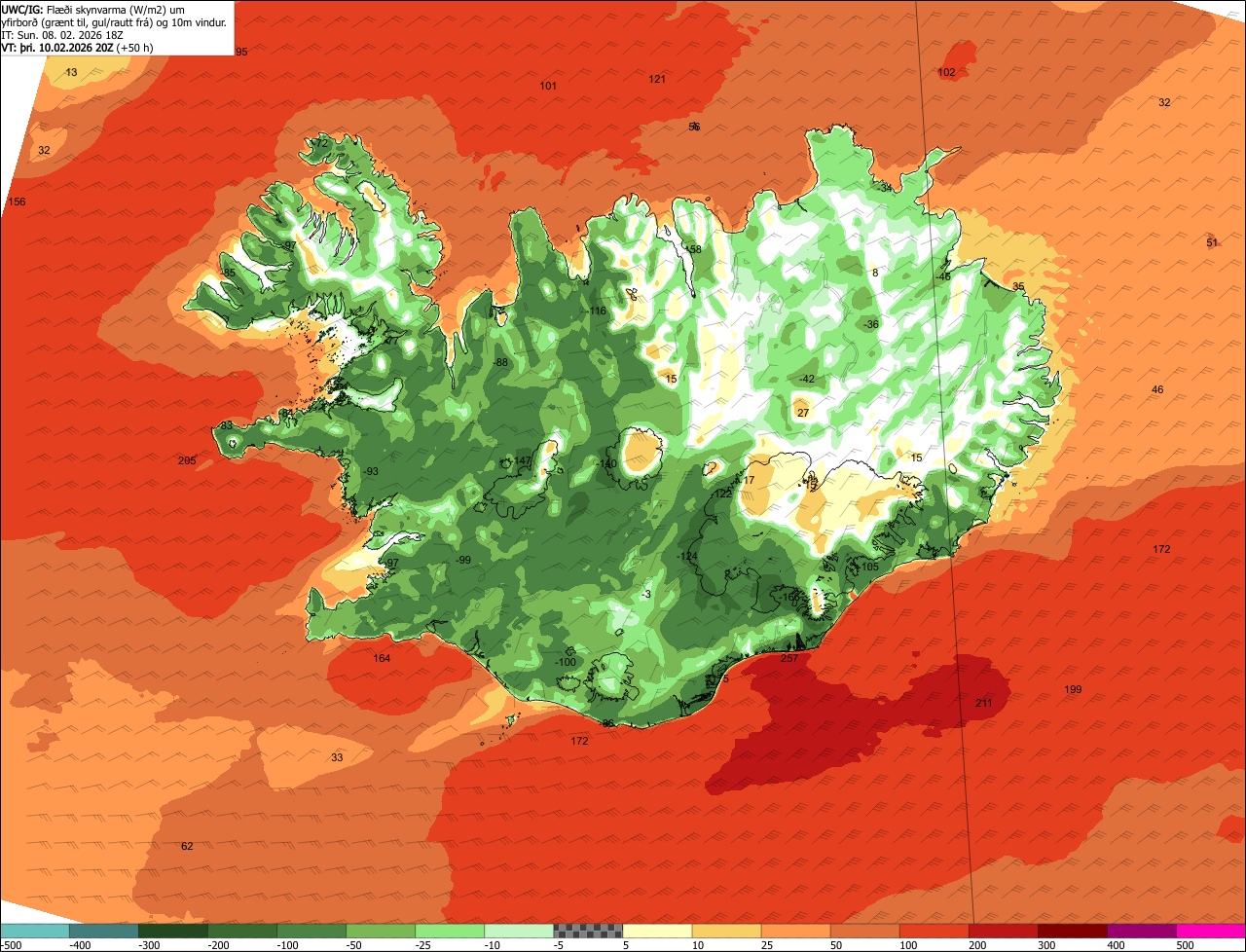Click the value -124 in south-central Iceland
The width and height of the screenshot is (1246, 952).
pyautogui.click(x=687, y=557)
